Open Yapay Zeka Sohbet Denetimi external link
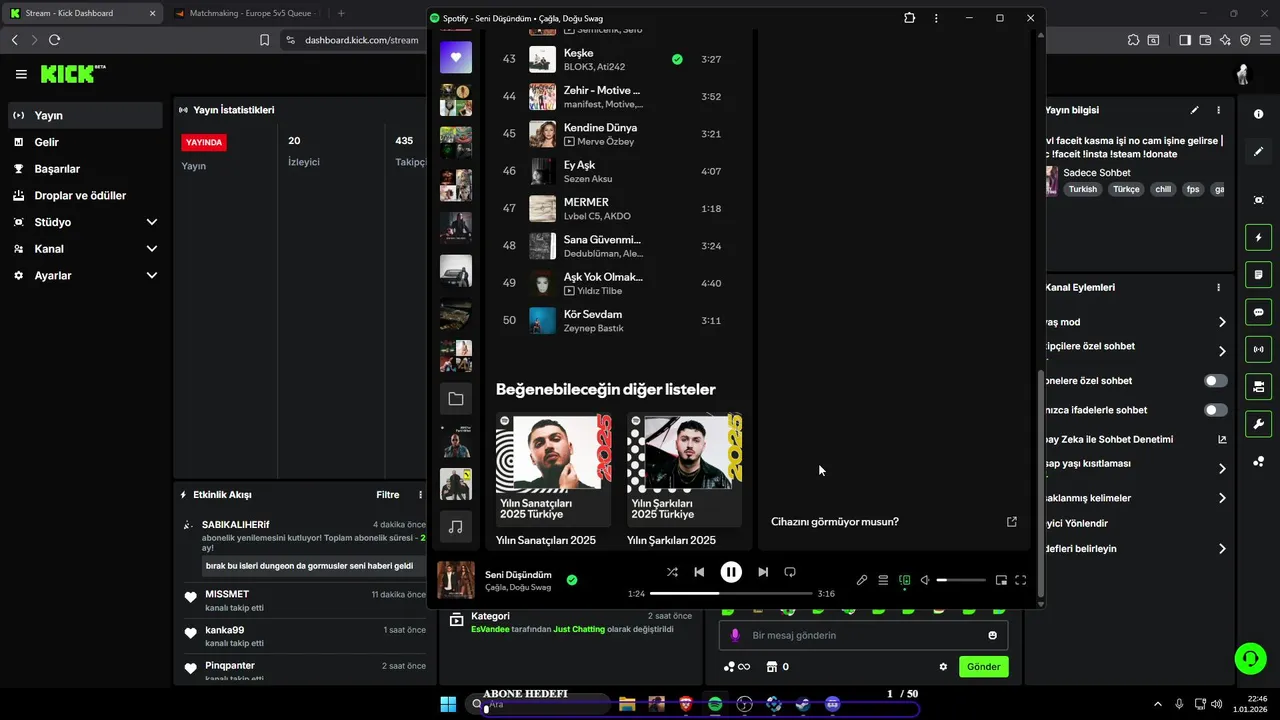The image size is (1280, 720). pos(1222,439)
